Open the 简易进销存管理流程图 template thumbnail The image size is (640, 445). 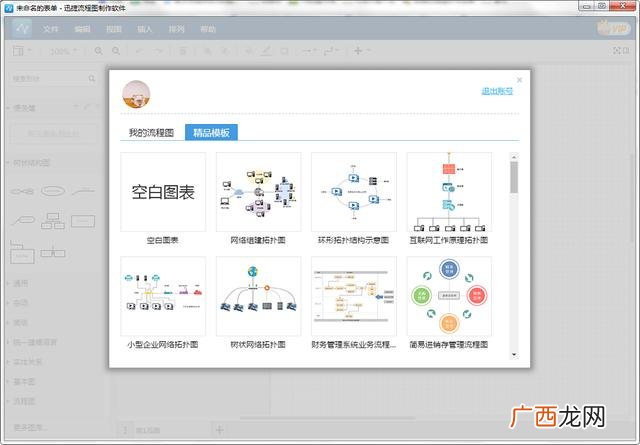pos(449,296)
